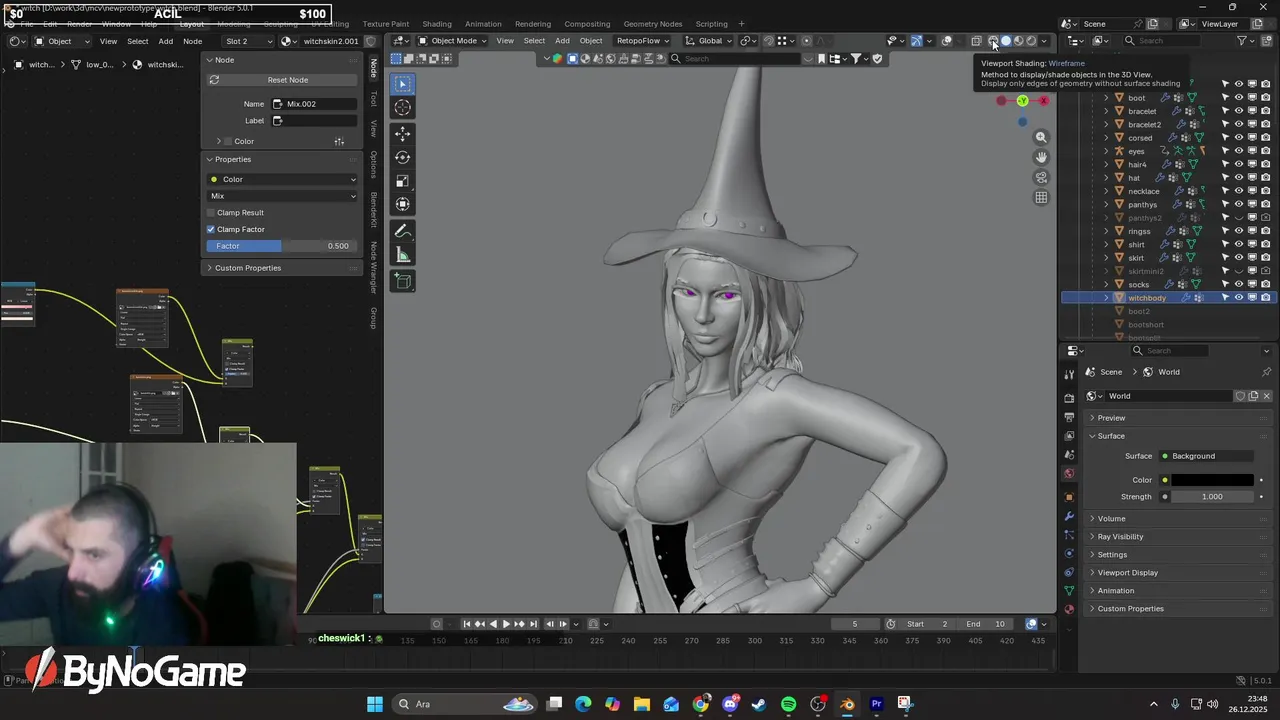Open Premiere Pro in the taskbar

876,704
